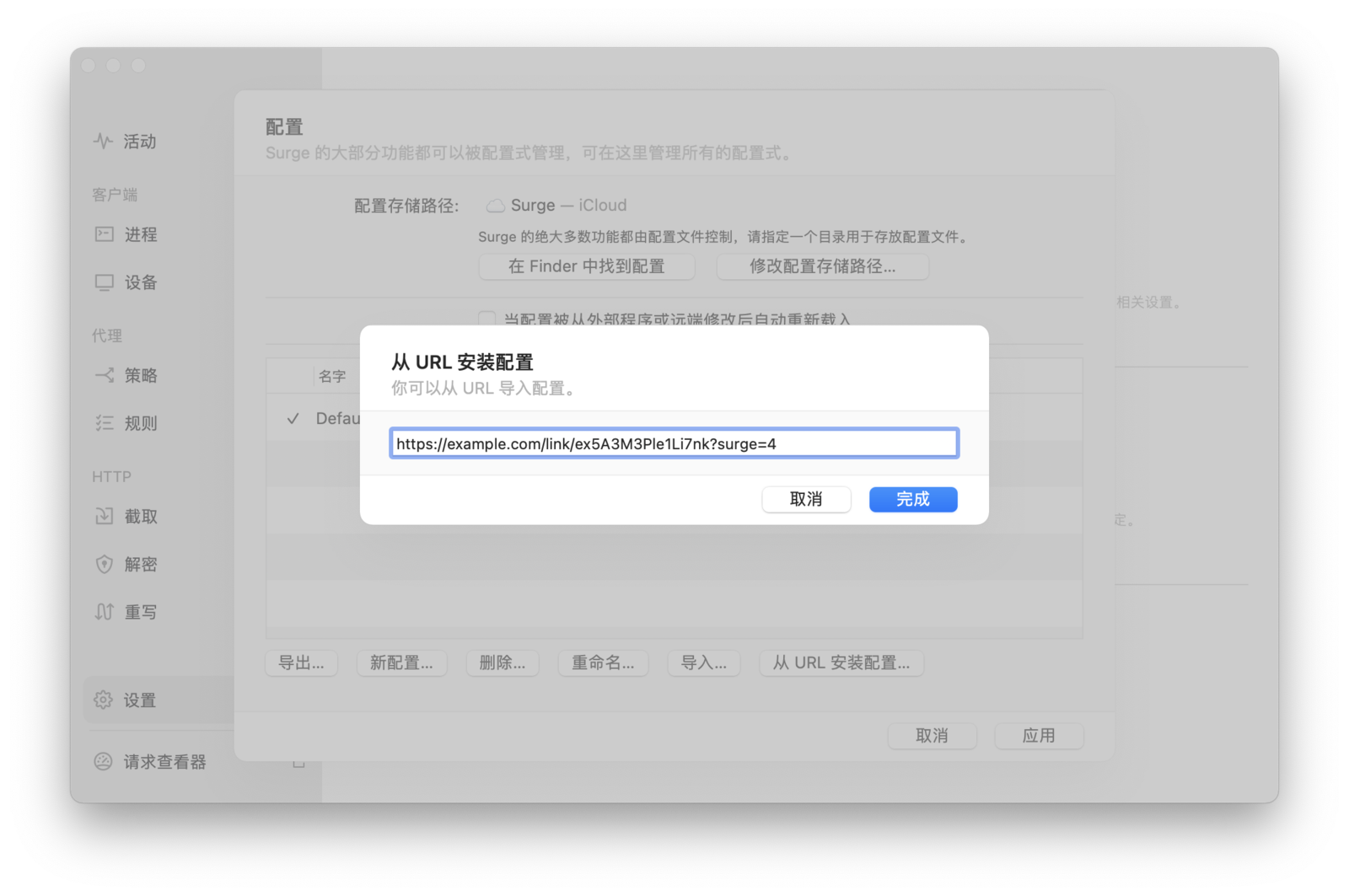Screen dimensions: 1349x896
Task: Click the checkmark beside Default profile
Action: click(x=293, y=419)
